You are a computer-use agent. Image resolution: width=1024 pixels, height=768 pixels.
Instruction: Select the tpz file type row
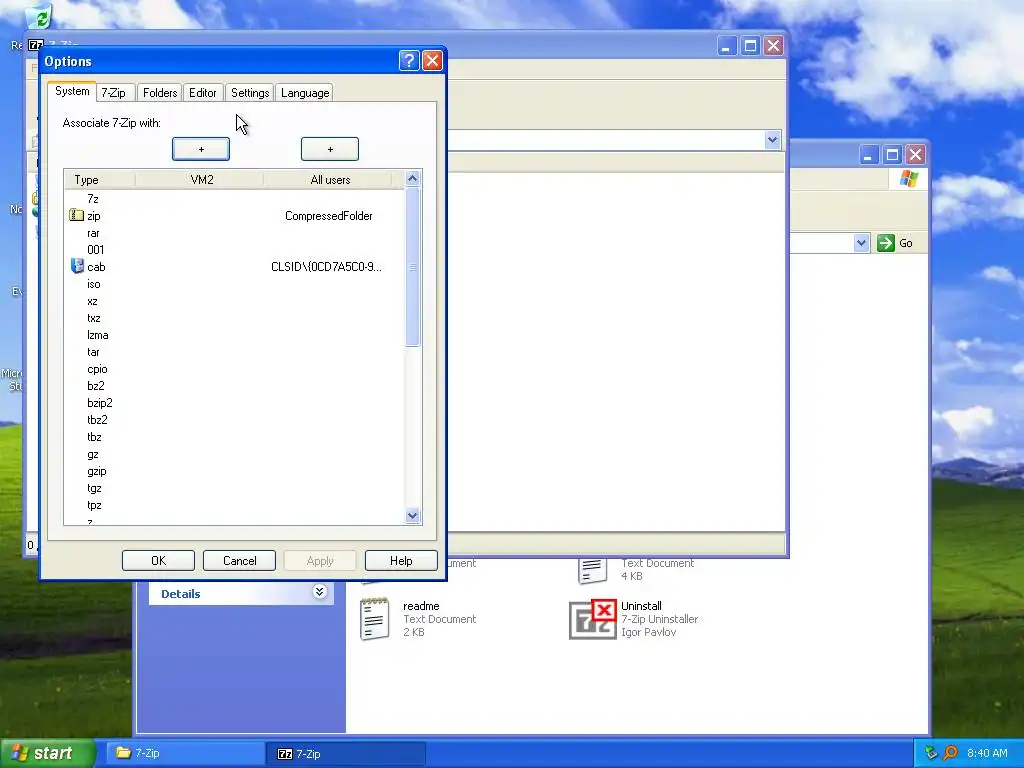[x=234, y=505]
